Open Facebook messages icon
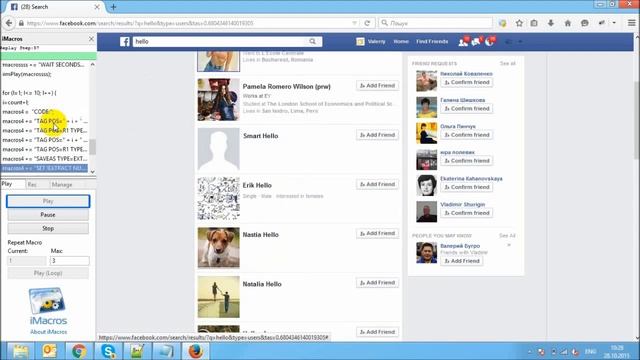 476,41
